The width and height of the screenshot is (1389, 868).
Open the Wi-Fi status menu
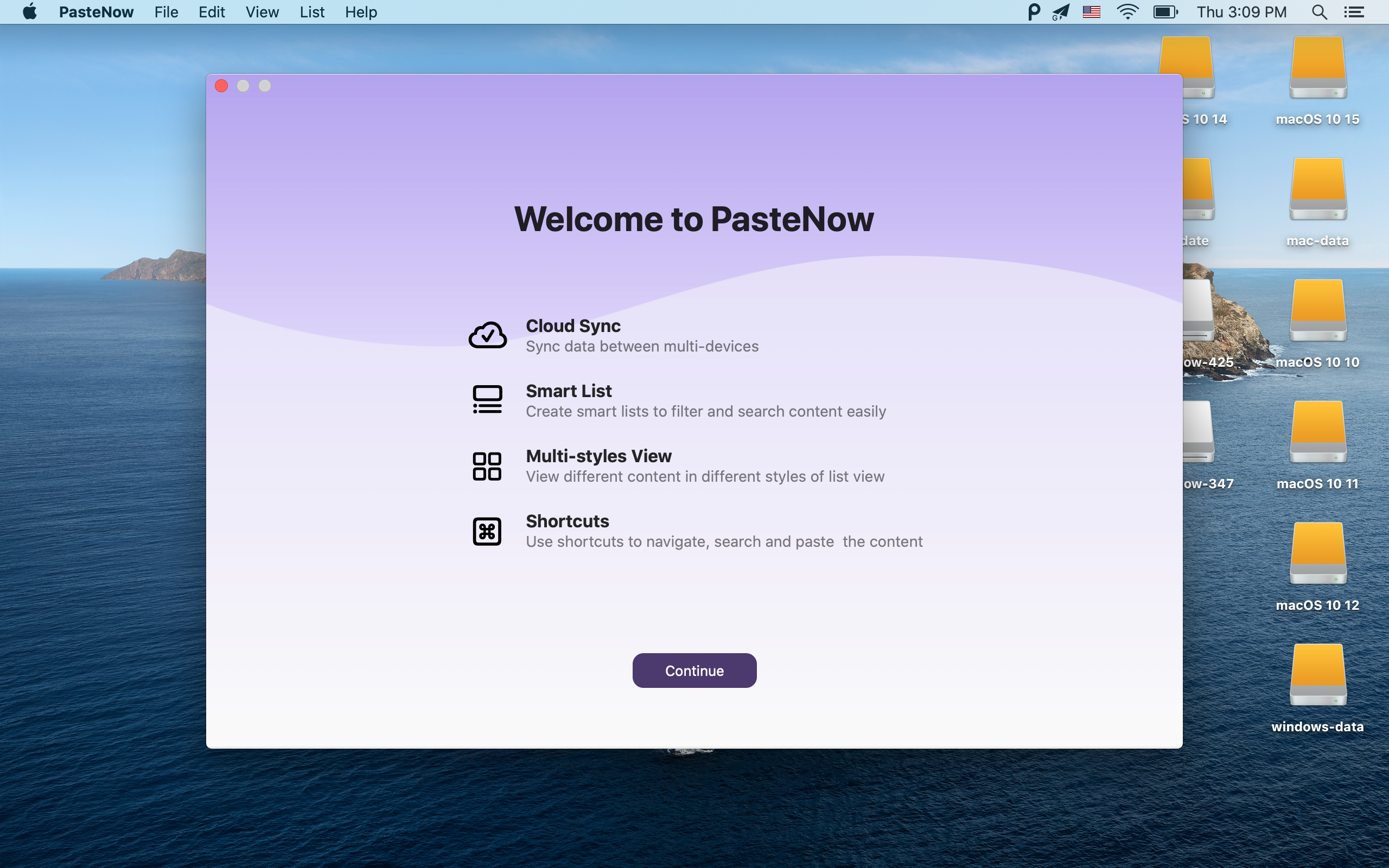click(1127, 11)
